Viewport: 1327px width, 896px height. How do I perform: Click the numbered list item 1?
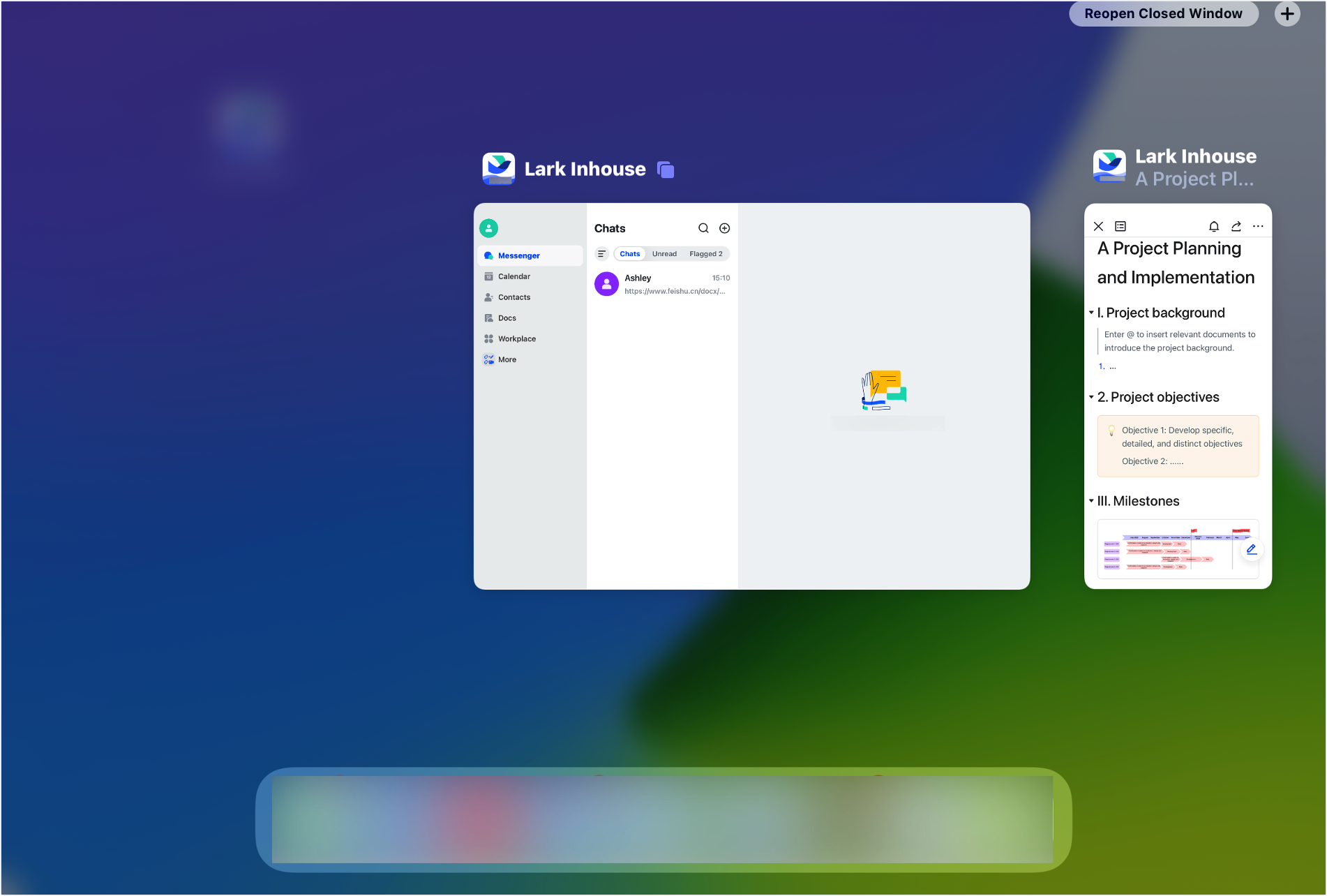pos(1107,366)
